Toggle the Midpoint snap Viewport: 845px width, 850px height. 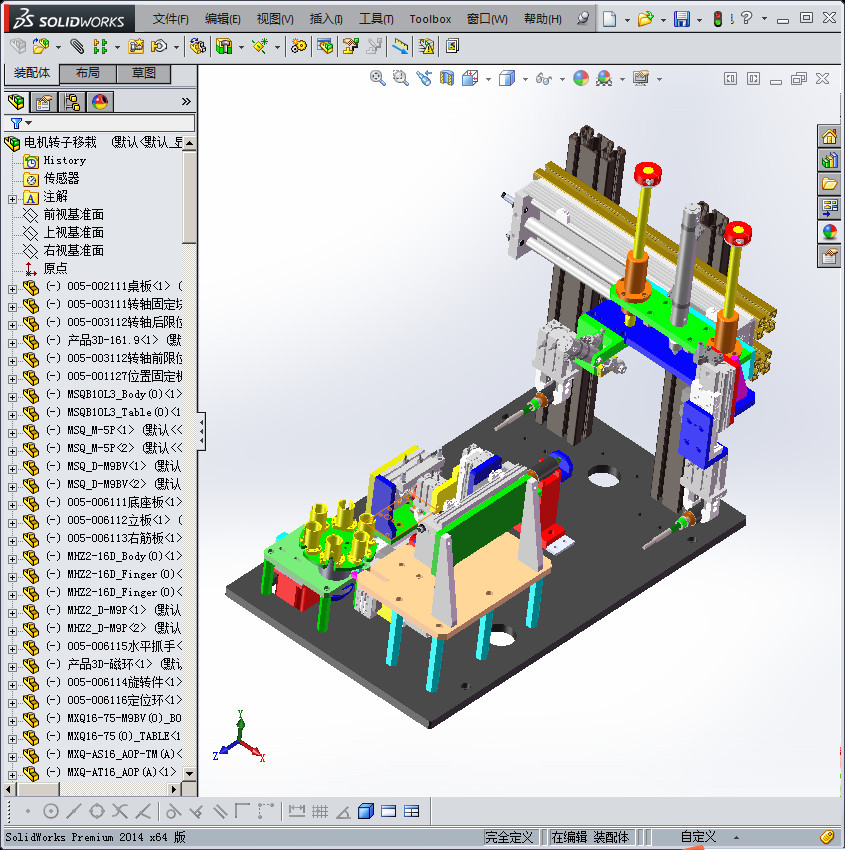tap(74, 812)
